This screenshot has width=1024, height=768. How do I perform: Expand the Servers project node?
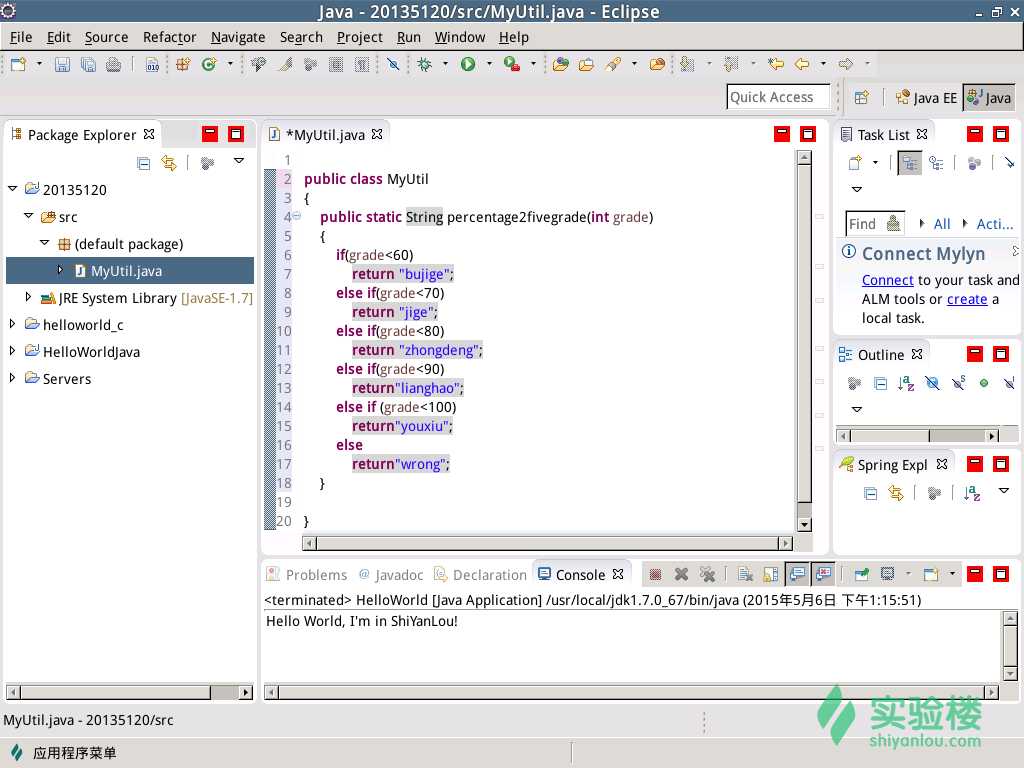pyautogui.click(x=12, y=378)
